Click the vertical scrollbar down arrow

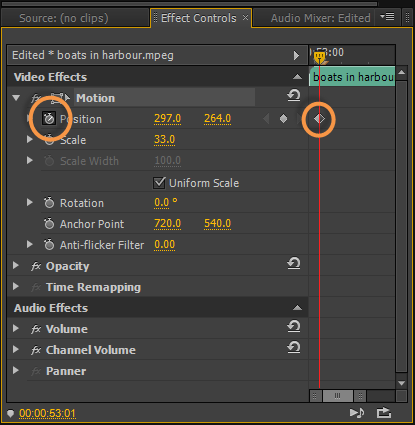[402, 383]
